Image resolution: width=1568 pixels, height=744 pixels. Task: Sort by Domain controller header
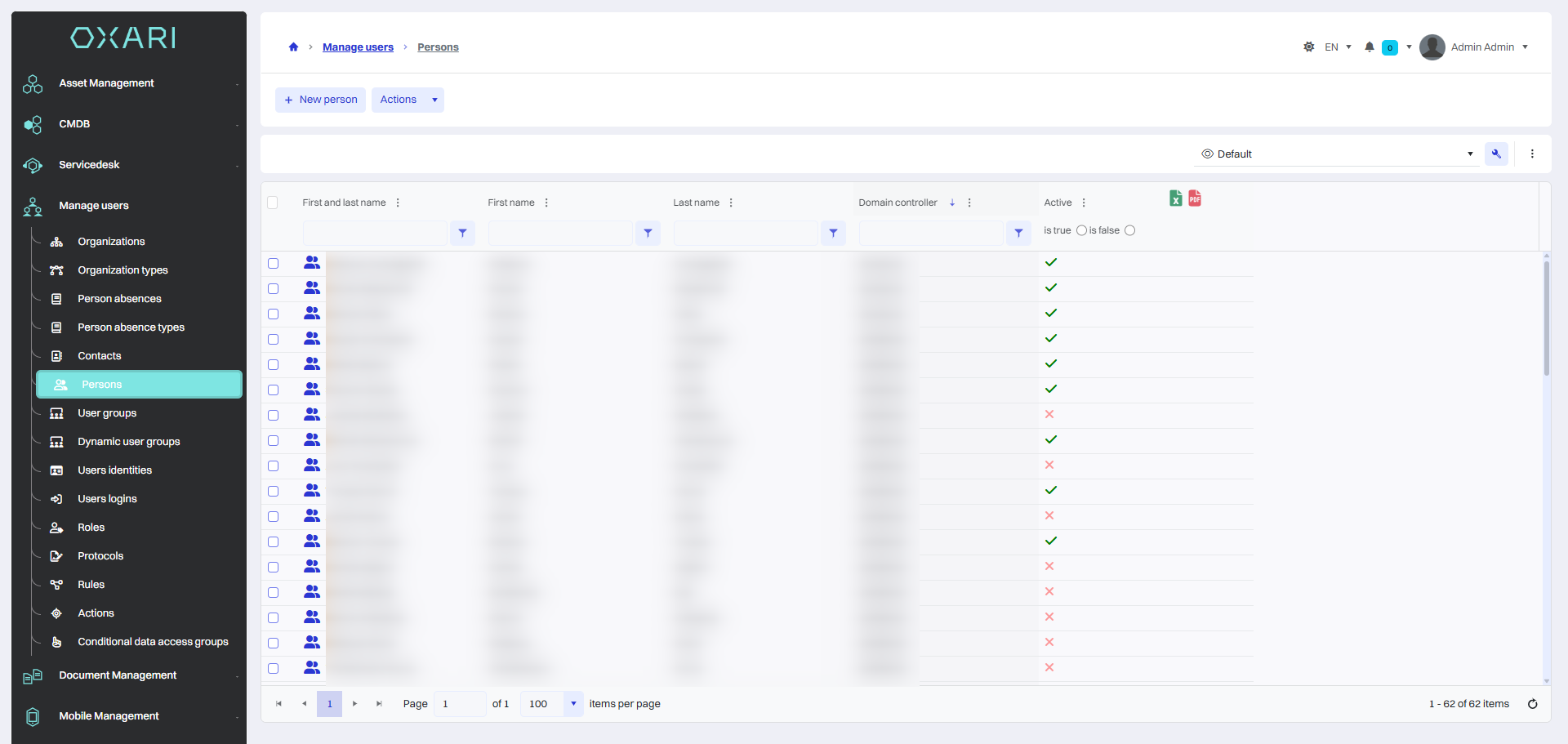click(898, 203)
